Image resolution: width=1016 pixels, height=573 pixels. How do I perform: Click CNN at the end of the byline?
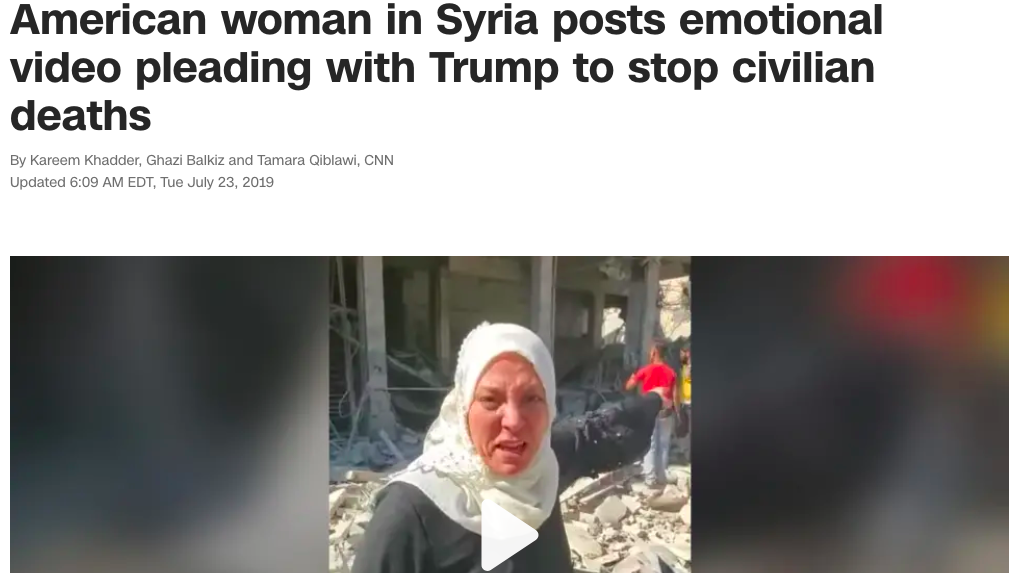[378, 160]
